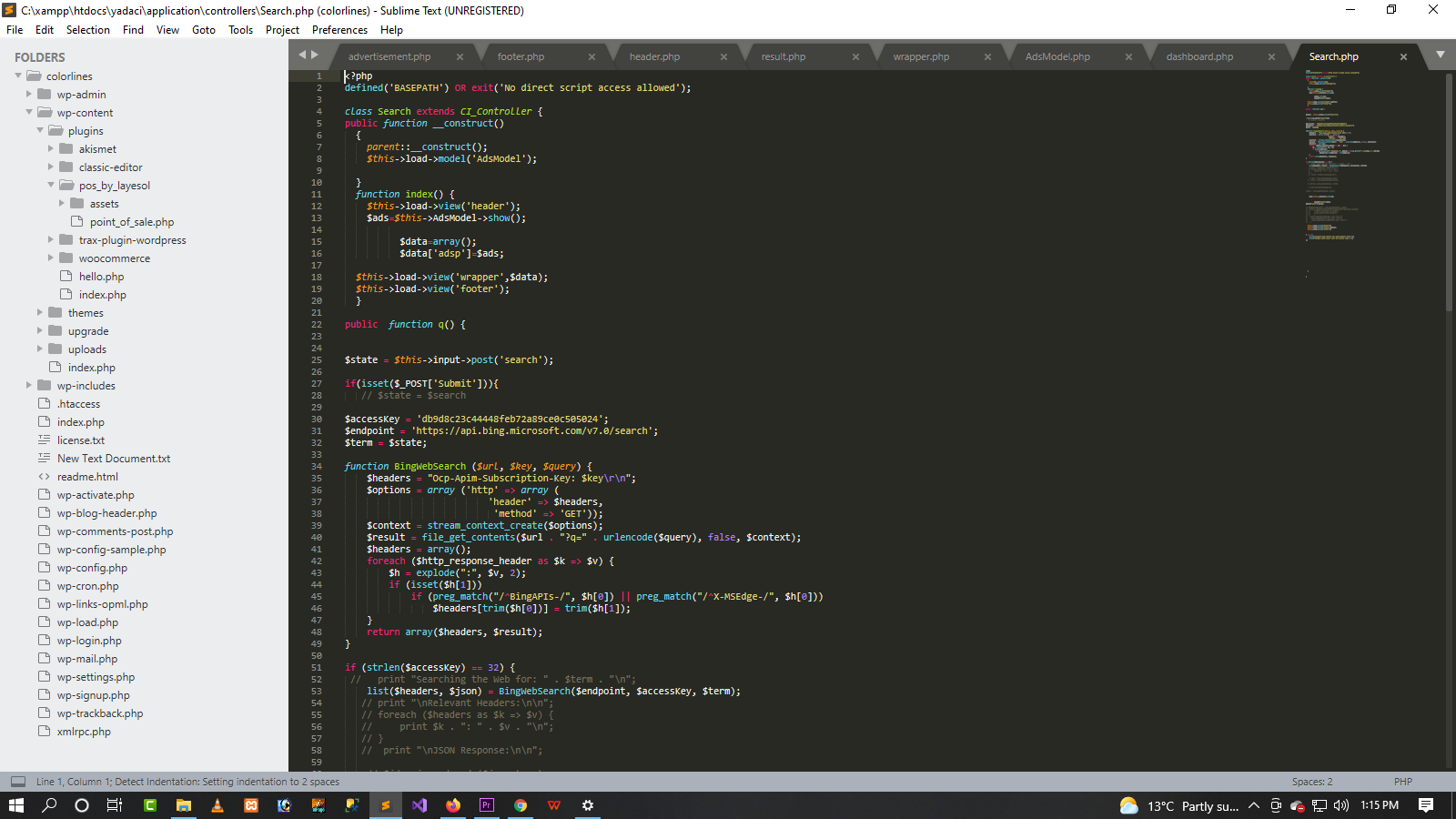Open wp-config.php from the sidebar
The width and height of the screenshot is (1456, 819).
point(92,568)
